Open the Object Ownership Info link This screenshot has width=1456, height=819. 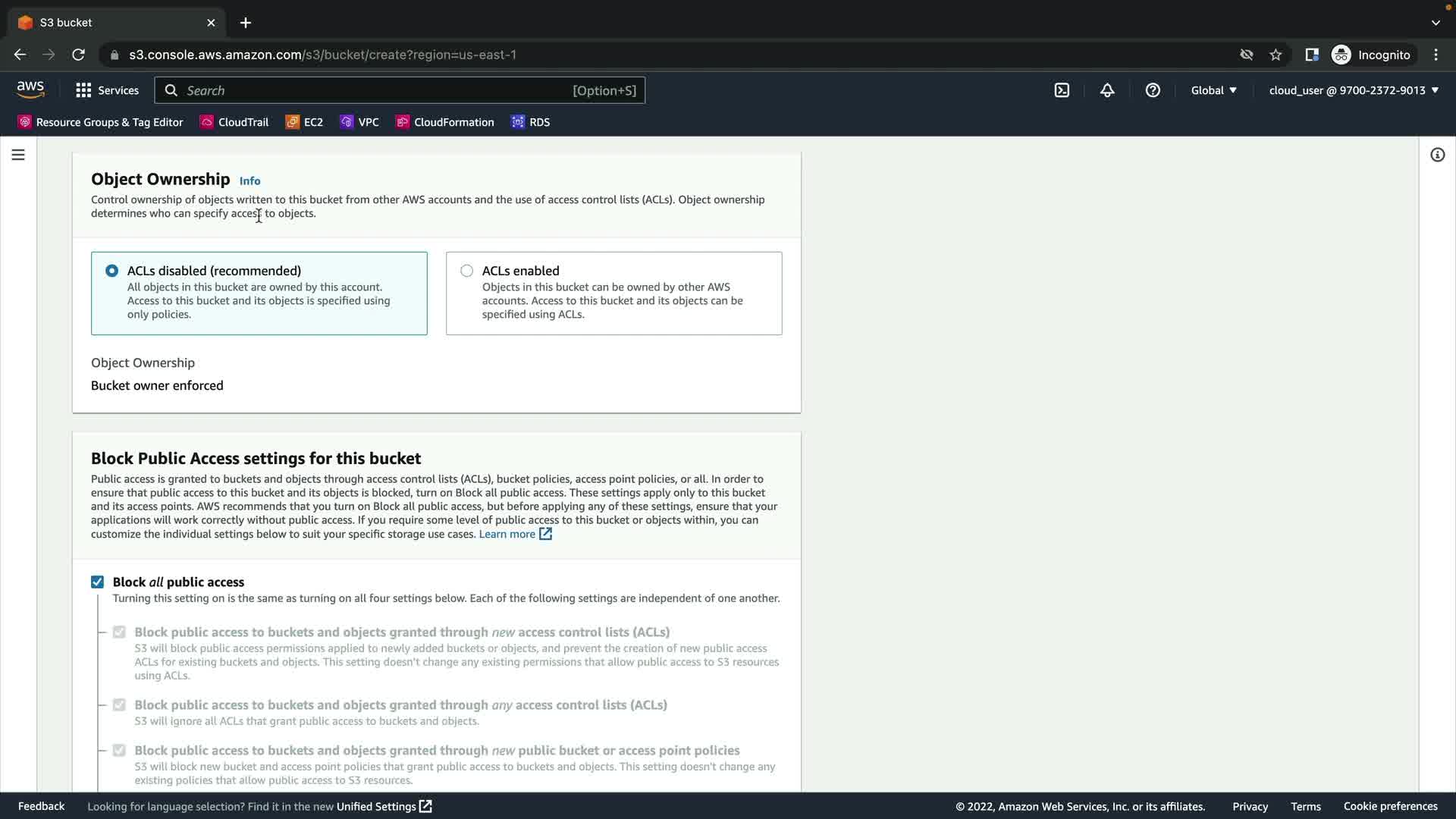click(249, 180)
